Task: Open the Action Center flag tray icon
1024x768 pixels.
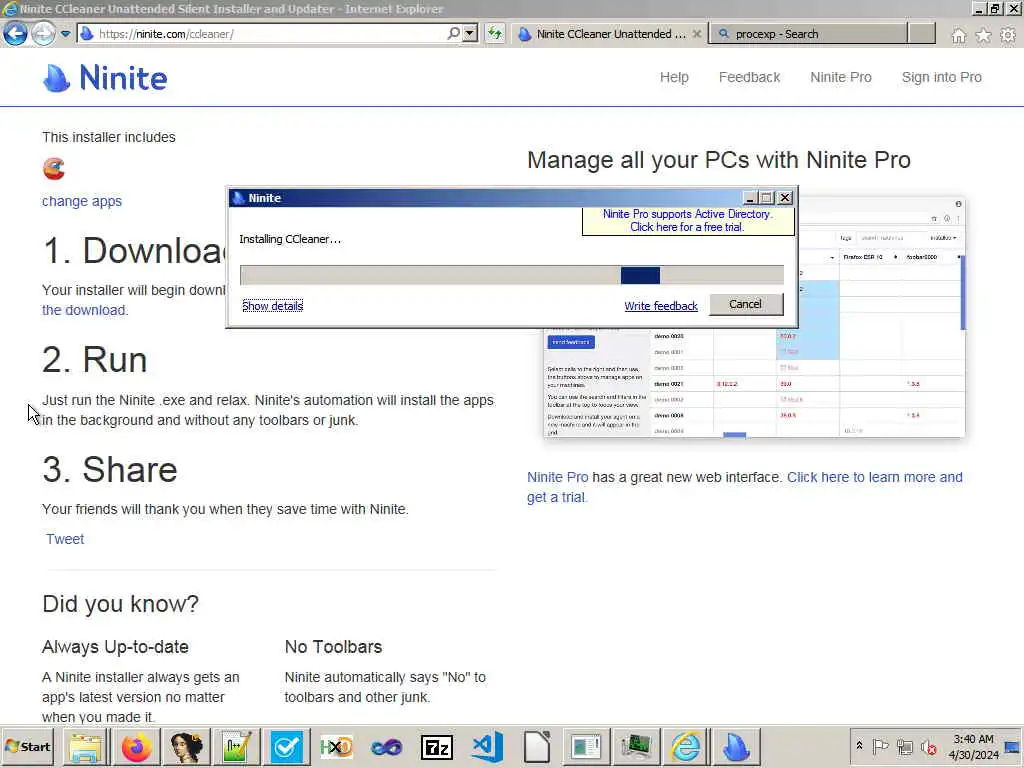Action: click(880, 746)
